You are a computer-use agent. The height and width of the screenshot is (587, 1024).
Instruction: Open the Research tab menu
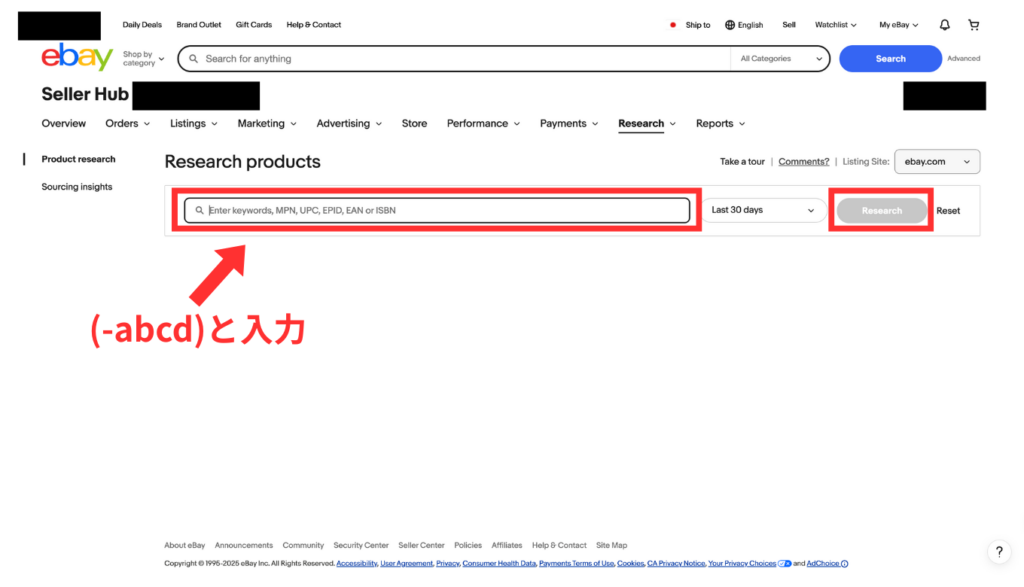pyautogui.click(x=647, y=123)
